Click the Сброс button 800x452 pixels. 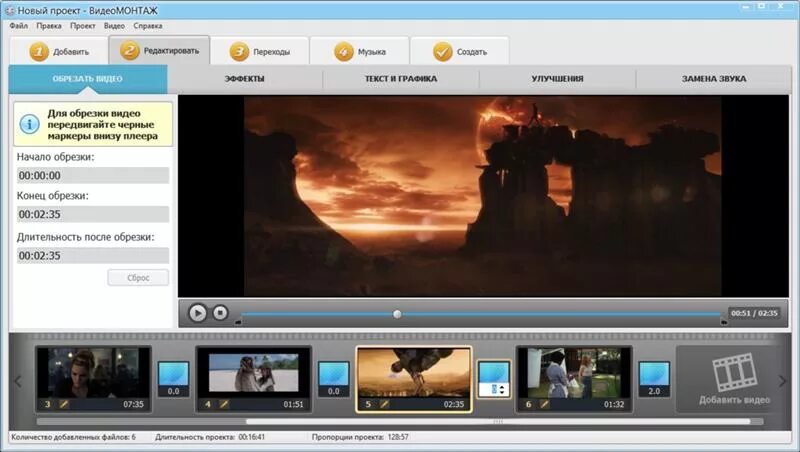[138, 278]
